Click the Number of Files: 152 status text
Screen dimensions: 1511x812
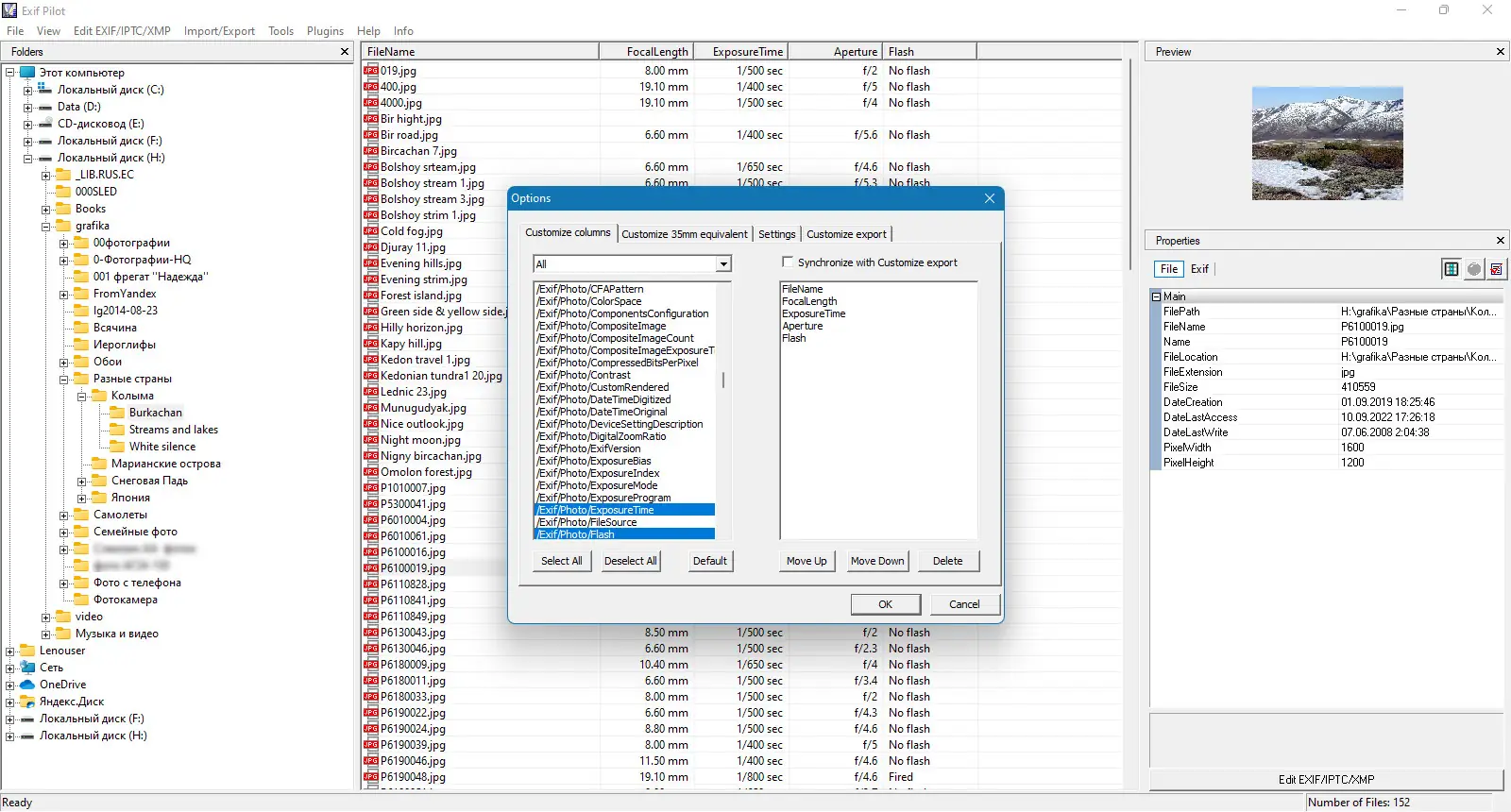tap(1359, 803)
